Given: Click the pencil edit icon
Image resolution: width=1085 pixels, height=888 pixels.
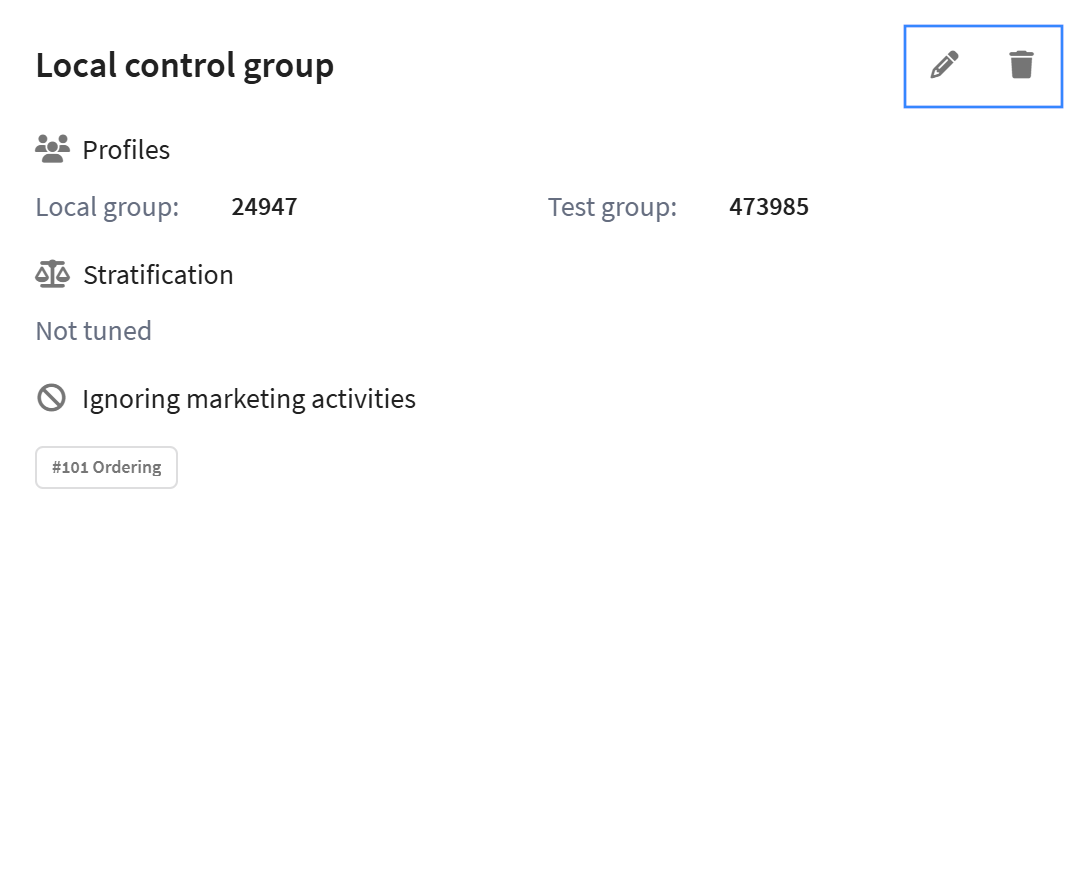Looking at the screenshot, I should [x=944, y=65].
